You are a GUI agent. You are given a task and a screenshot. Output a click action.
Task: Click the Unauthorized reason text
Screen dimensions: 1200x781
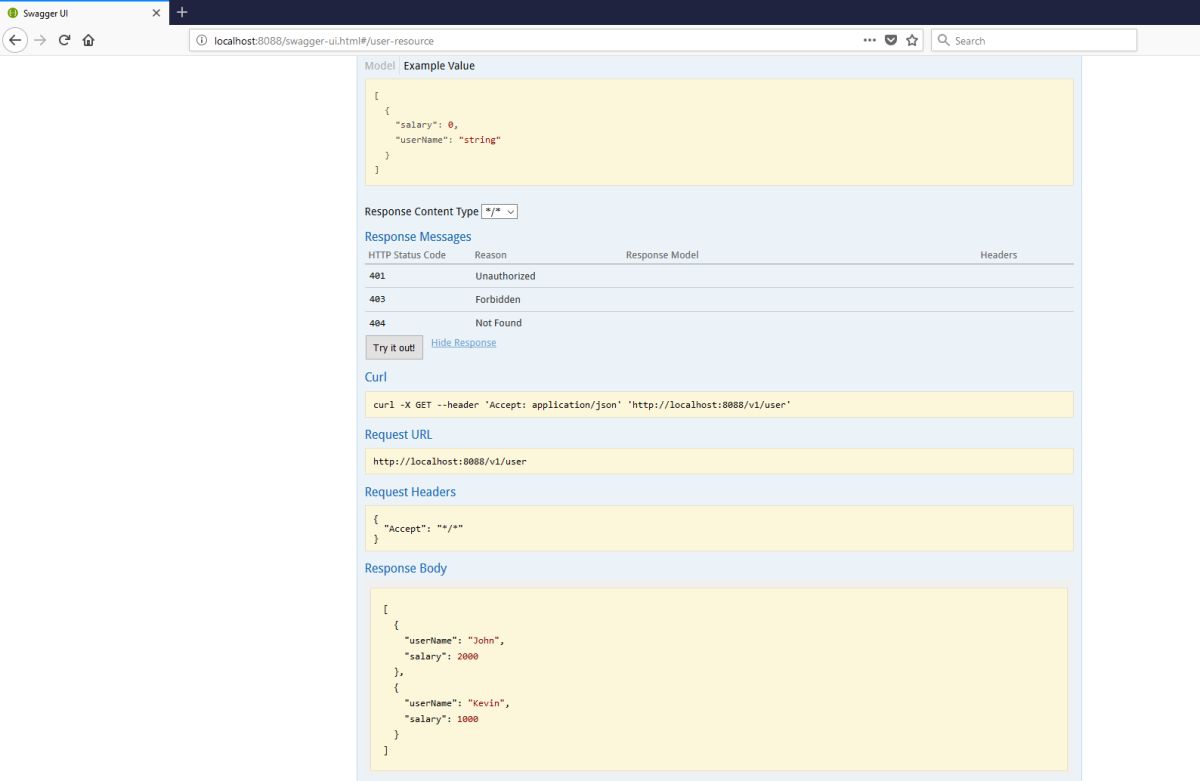505,276
